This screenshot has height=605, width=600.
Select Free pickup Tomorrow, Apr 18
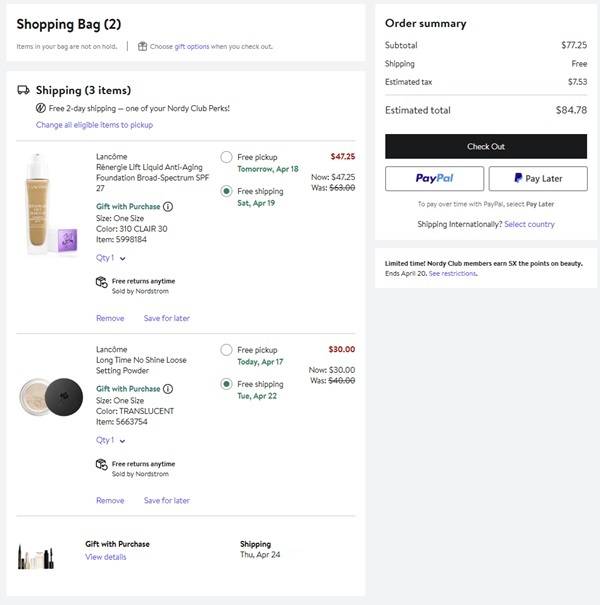coord(227,157)
